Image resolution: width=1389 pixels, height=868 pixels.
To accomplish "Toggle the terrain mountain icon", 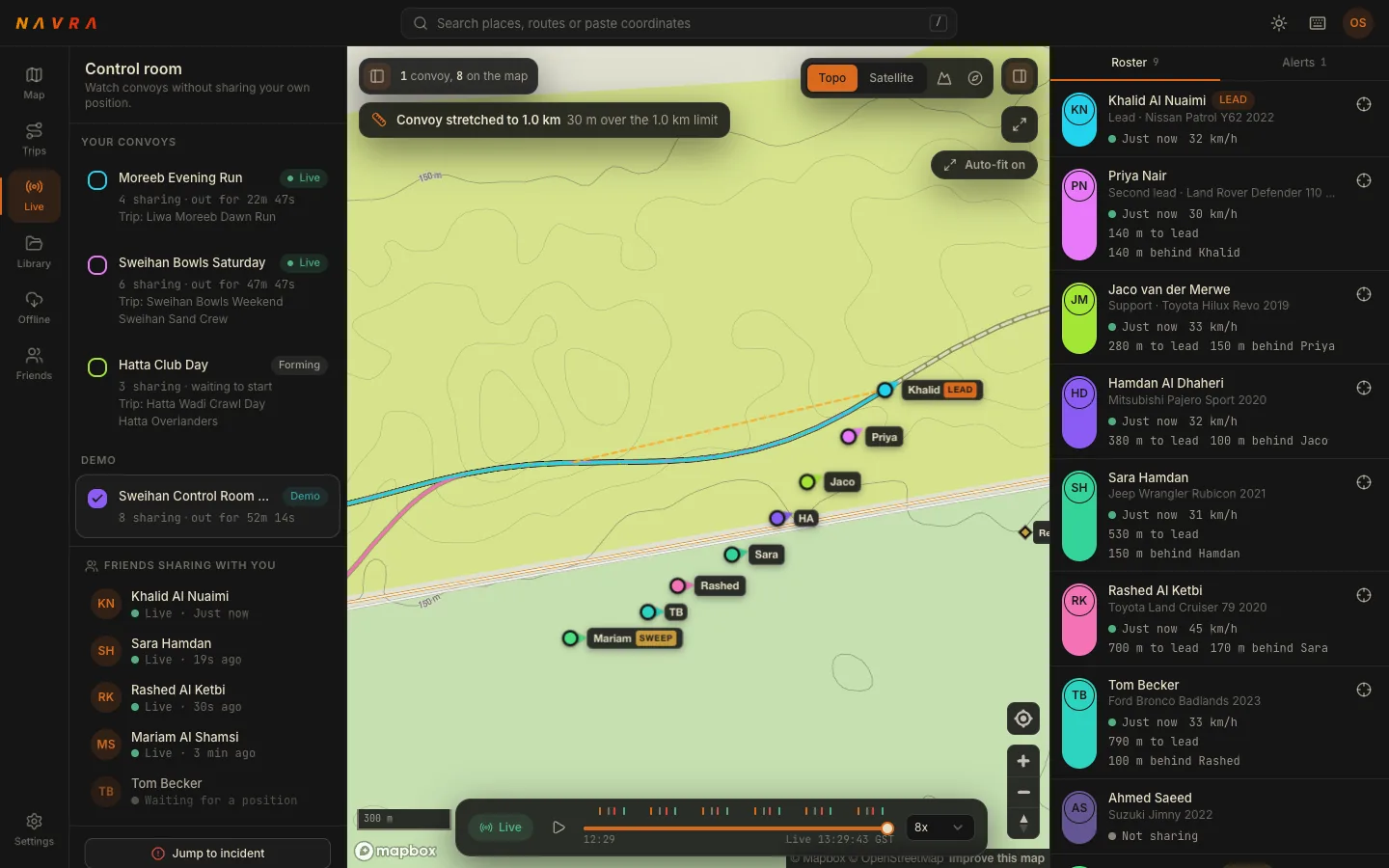I will point(944,78).
